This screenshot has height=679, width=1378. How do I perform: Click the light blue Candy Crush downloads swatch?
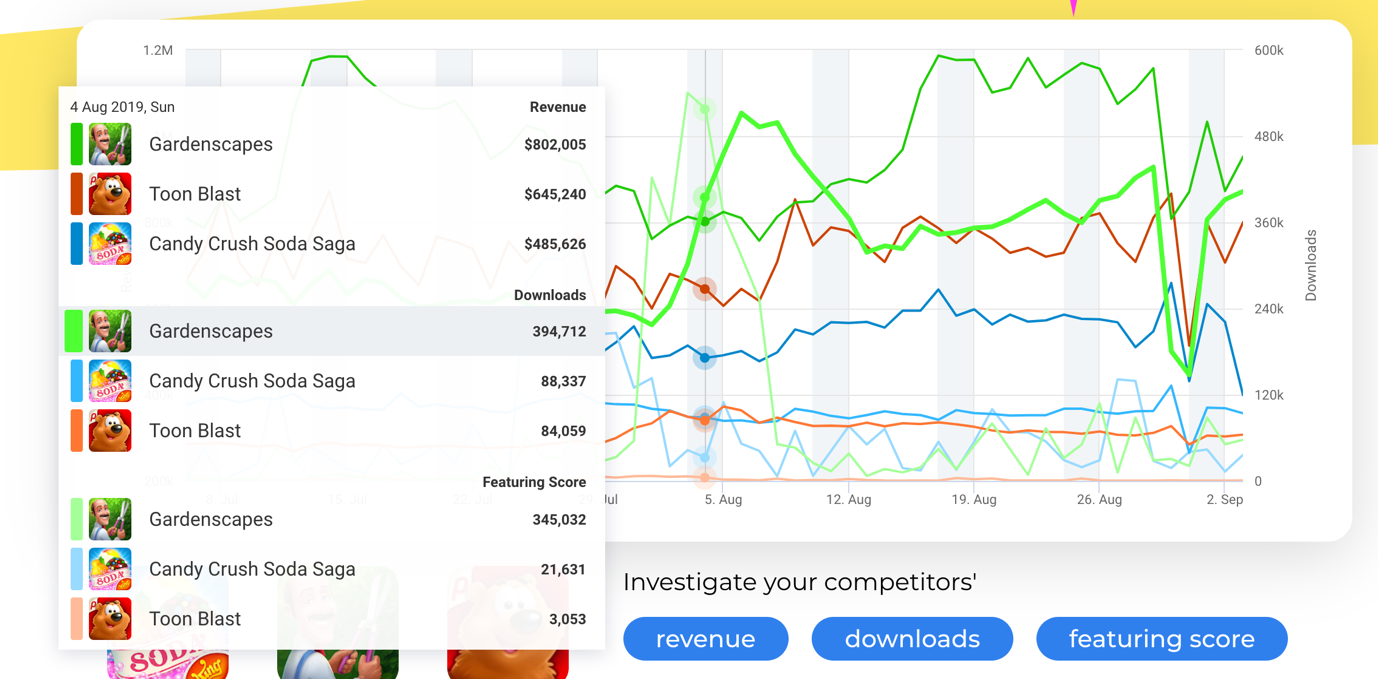77,381
